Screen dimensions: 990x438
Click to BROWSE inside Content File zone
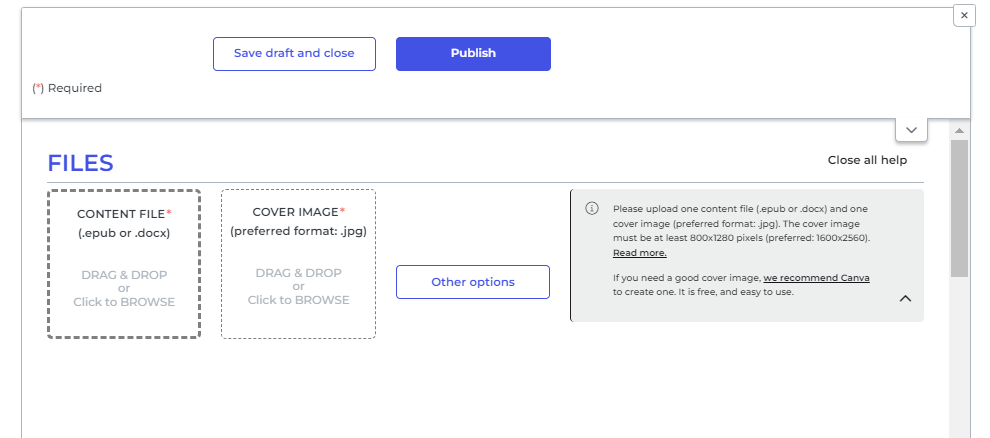(x=124, y=302)
